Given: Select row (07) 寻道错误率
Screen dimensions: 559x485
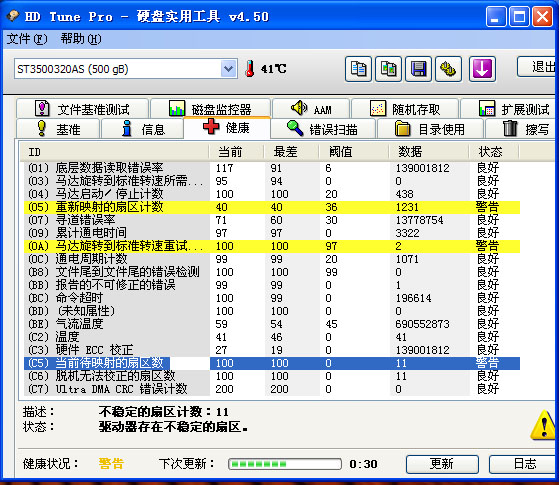Looking at the screenshot, I should point(272,220).
